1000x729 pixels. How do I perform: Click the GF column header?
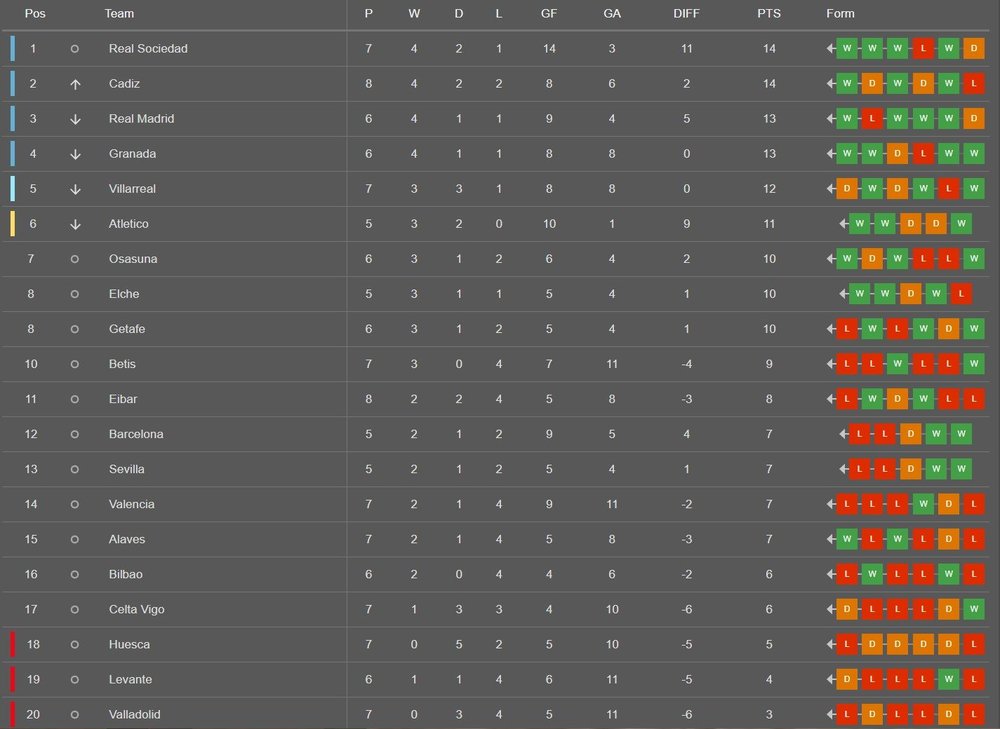(548, 13)
